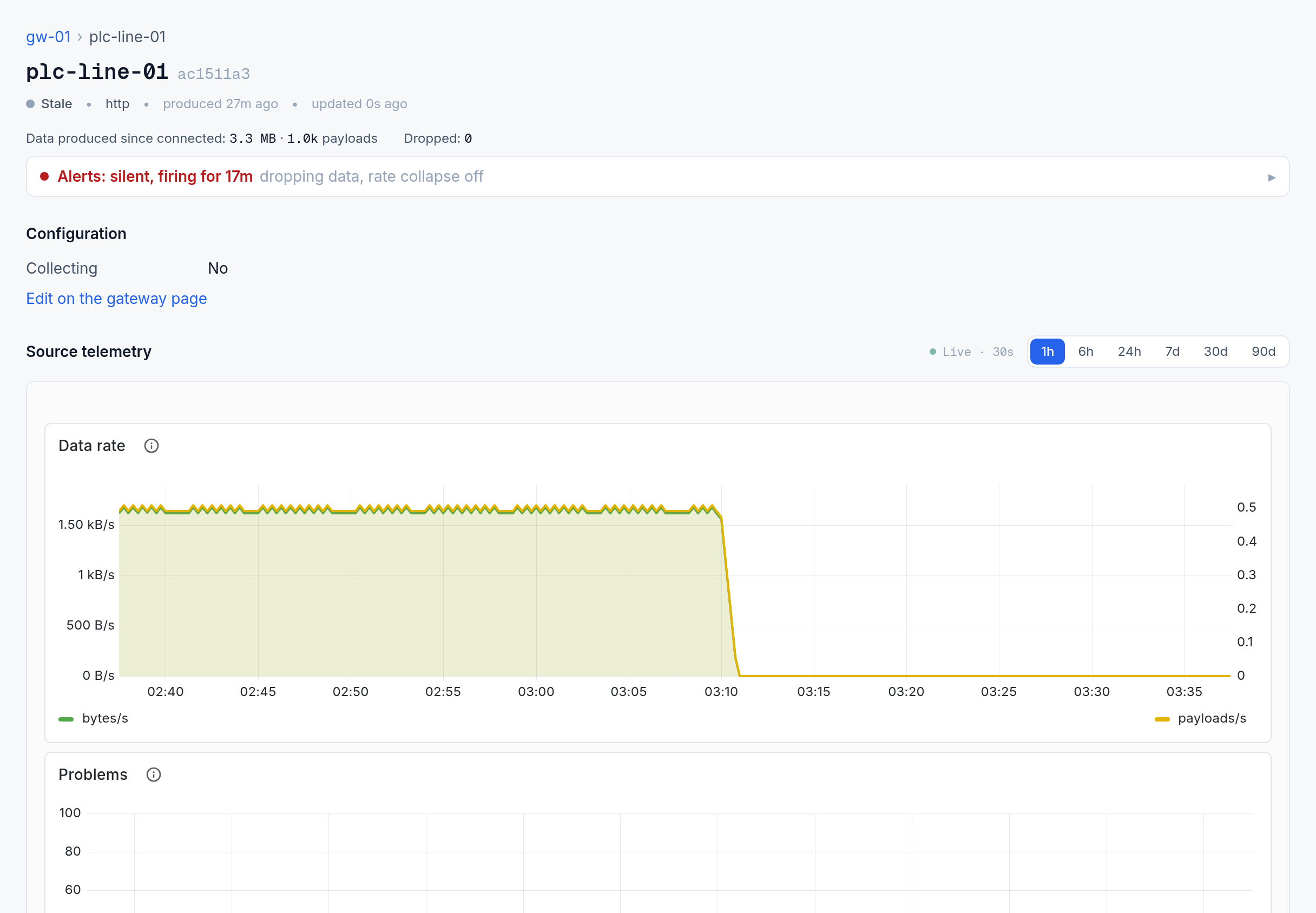The height and width of the screenshot is (913, 1316).
Task: Click the 'produced 27m ago' text
Action: (x=220, y=103)
